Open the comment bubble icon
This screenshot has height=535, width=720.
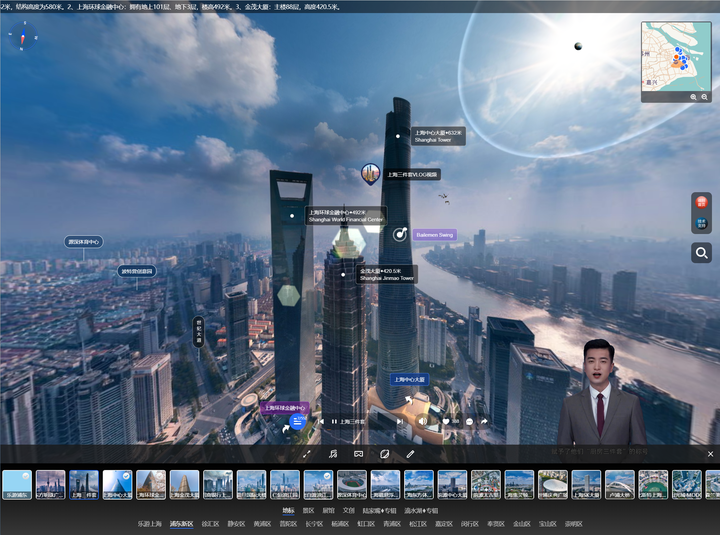[x=469, y=422]
